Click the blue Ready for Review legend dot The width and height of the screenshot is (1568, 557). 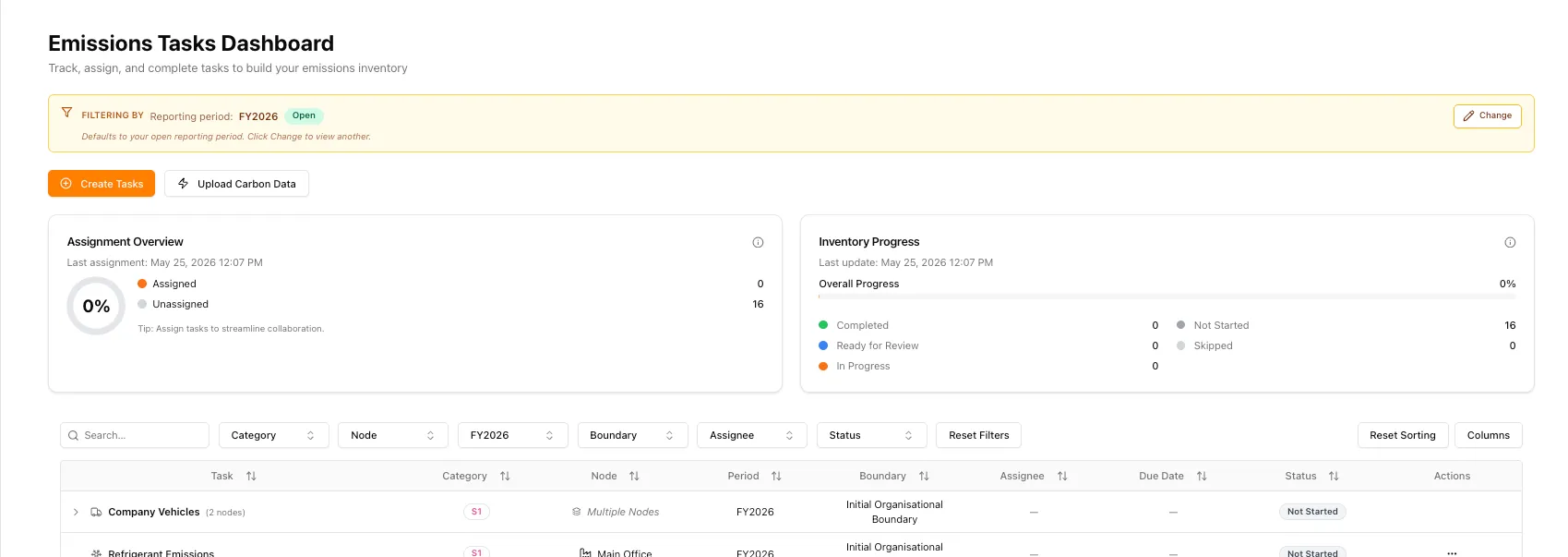(x=823, y=345)
